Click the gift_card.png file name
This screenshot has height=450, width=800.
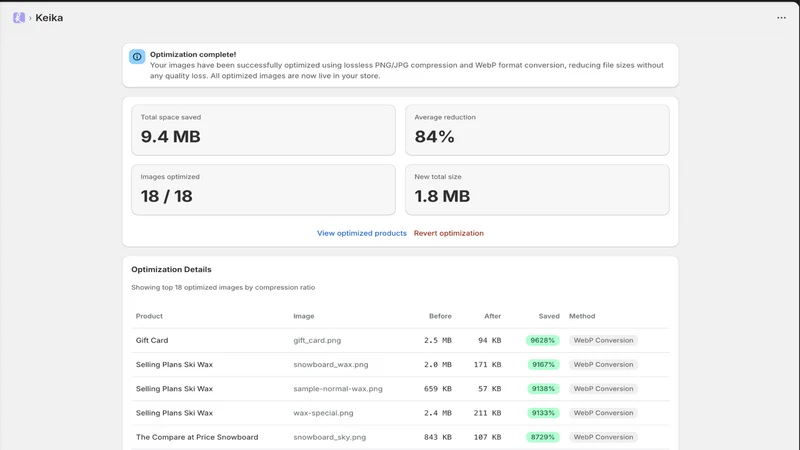(x=317, y=340)
